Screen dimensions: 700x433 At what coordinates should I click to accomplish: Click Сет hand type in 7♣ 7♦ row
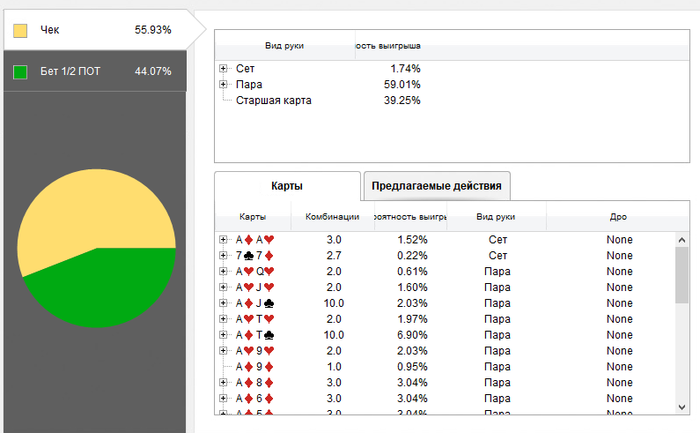pyautogui.click(x=498, y=255)
